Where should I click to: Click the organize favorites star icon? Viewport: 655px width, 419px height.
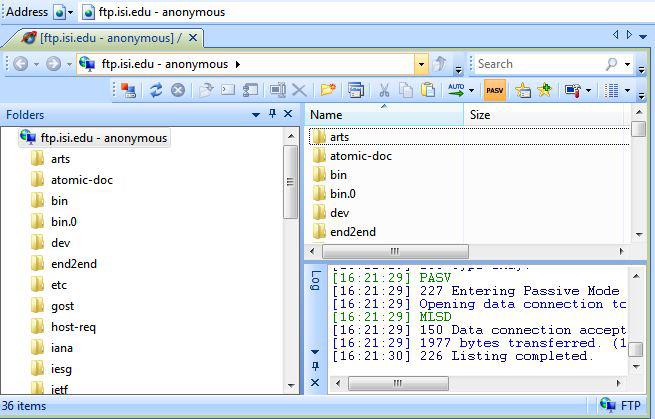point(523,90)
